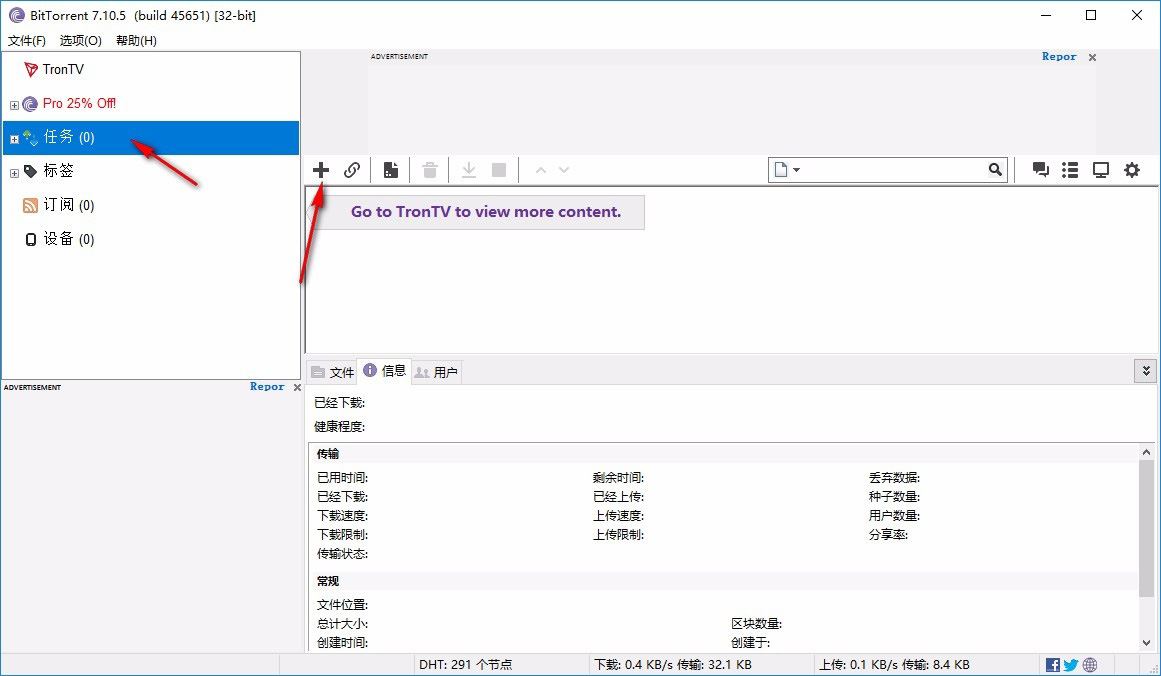
Task: Click the search magnifier icon
Action: point(995,170)
